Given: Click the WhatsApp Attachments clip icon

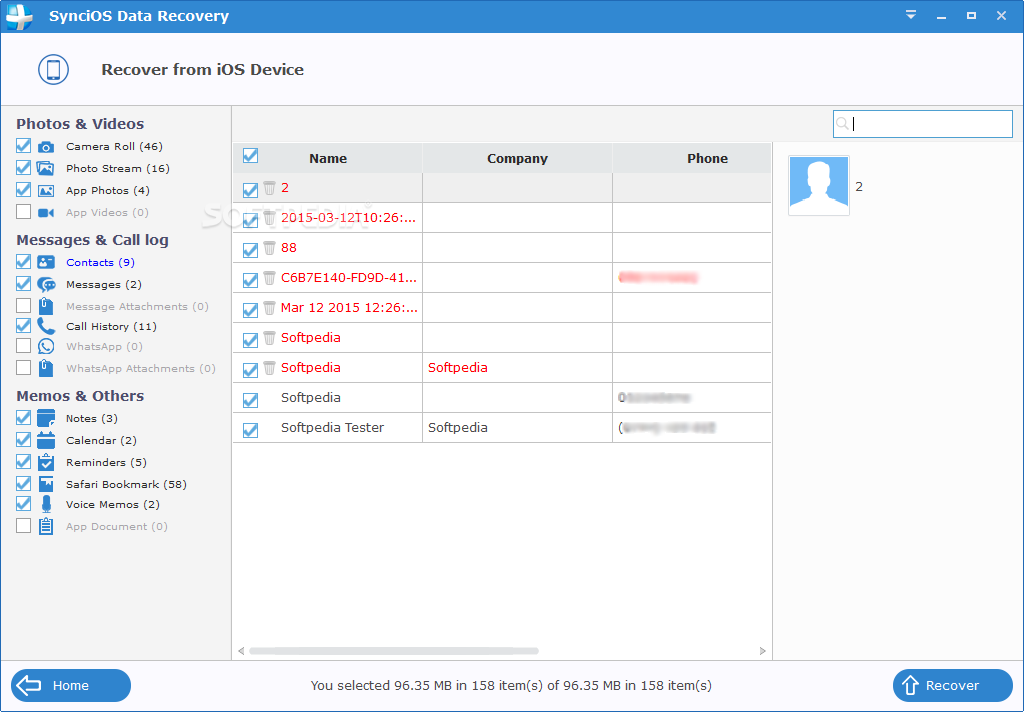Looking at the screenshot, I should 46,368.
